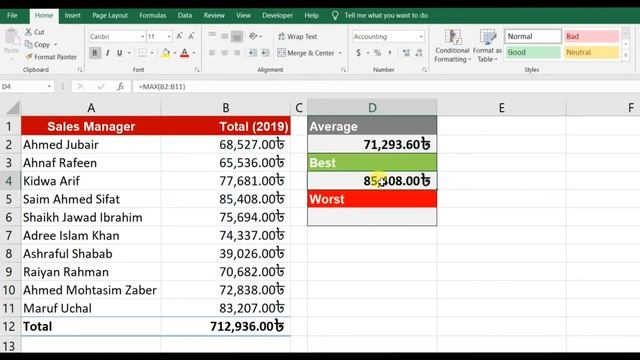640x360 pixels.
Task: Apply Percent Style icon
Action: pos(378,53)
